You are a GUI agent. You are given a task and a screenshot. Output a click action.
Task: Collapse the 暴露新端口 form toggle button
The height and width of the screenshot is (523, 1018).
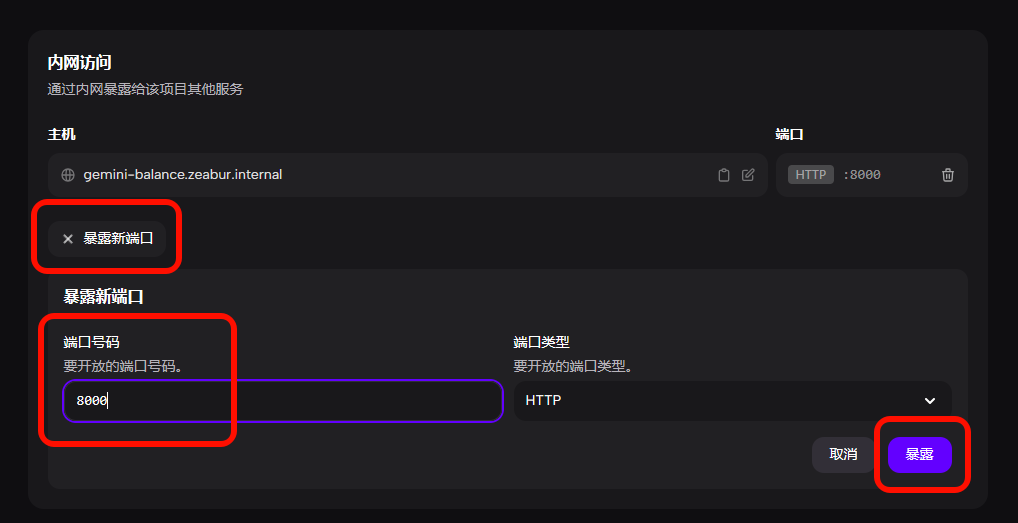tap(107, 239)
